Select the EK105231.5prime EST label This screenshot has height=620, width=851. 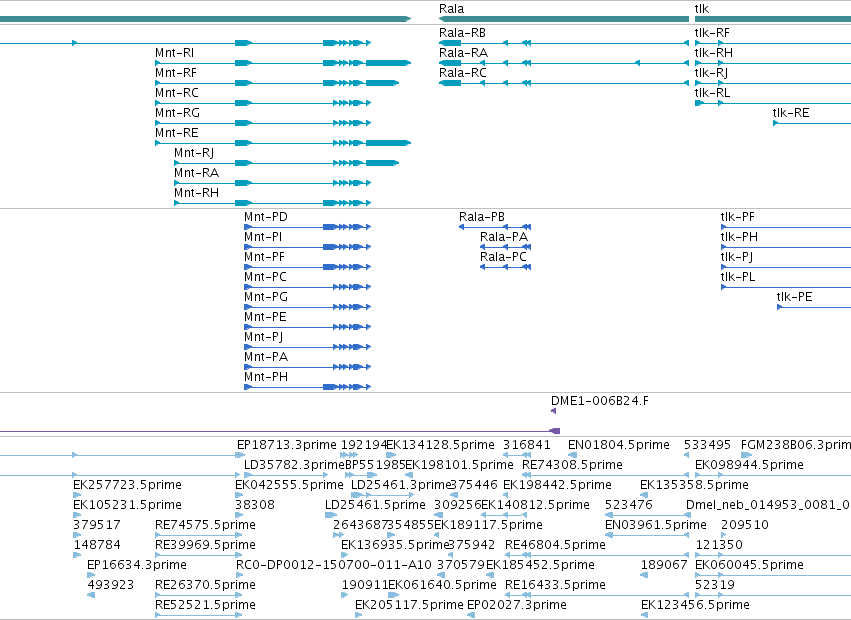tap(128, 505)
